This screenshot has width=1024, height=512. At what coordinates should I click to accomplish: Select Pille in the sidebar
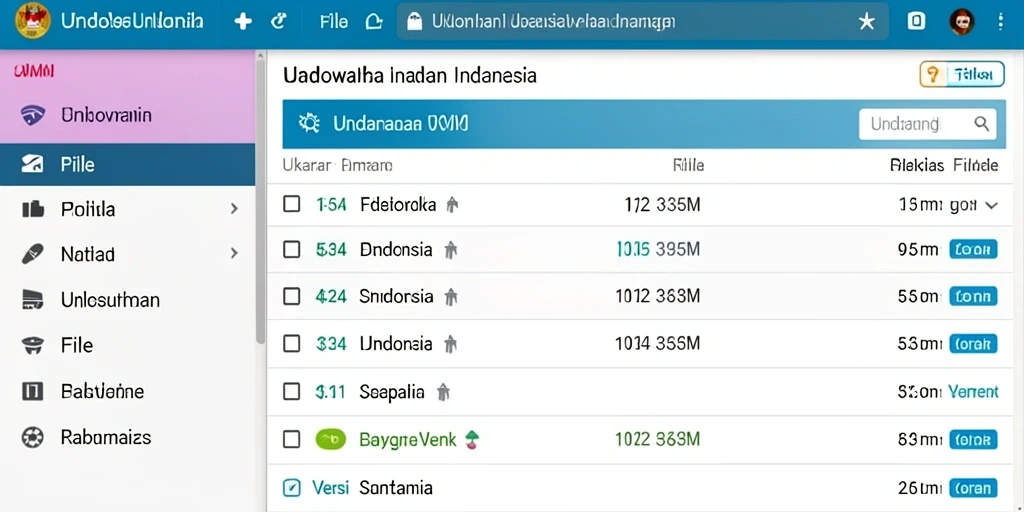127,164
